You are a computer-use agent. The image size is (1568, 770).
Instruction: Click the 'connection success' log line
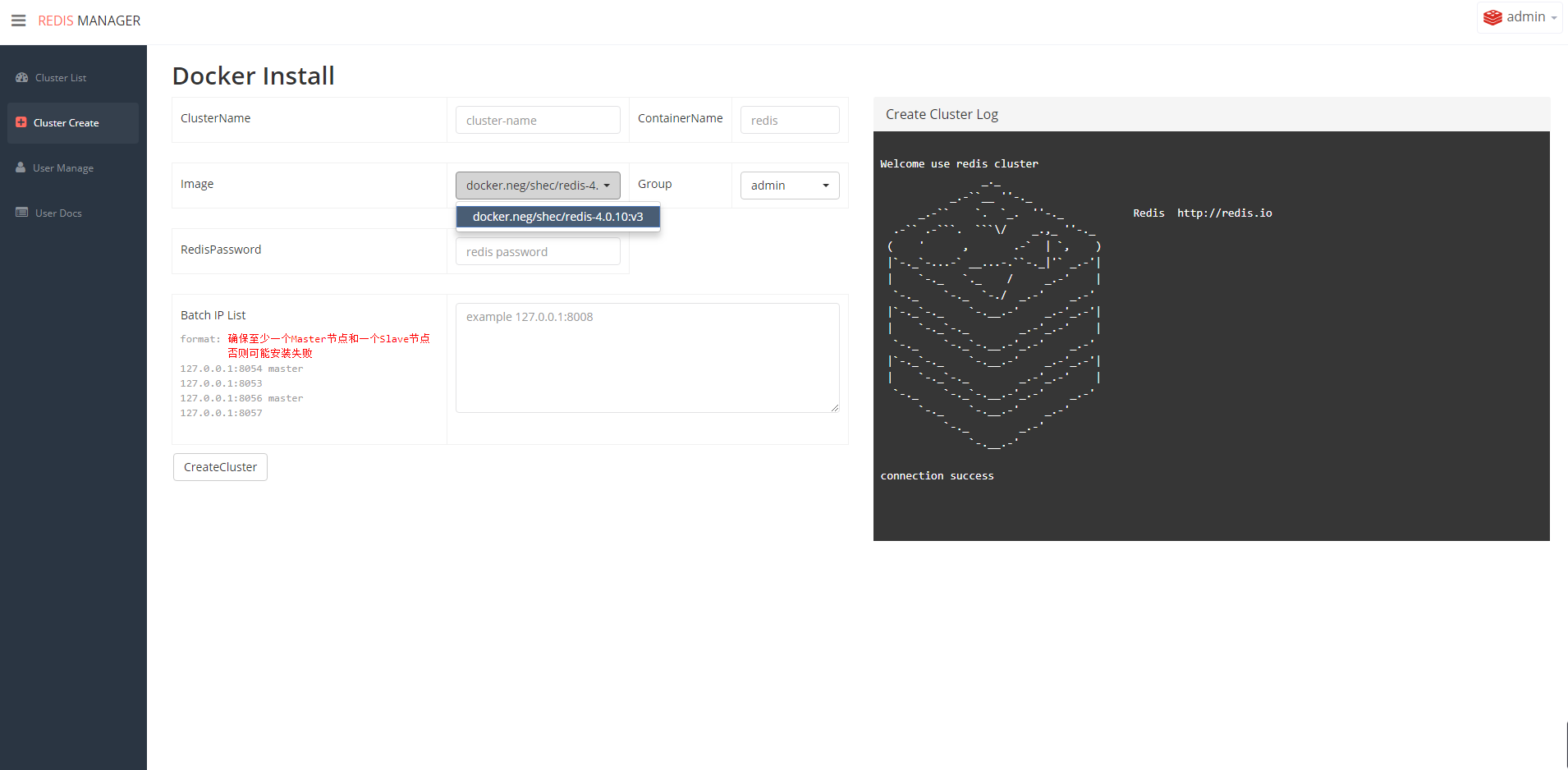[937, 476]
